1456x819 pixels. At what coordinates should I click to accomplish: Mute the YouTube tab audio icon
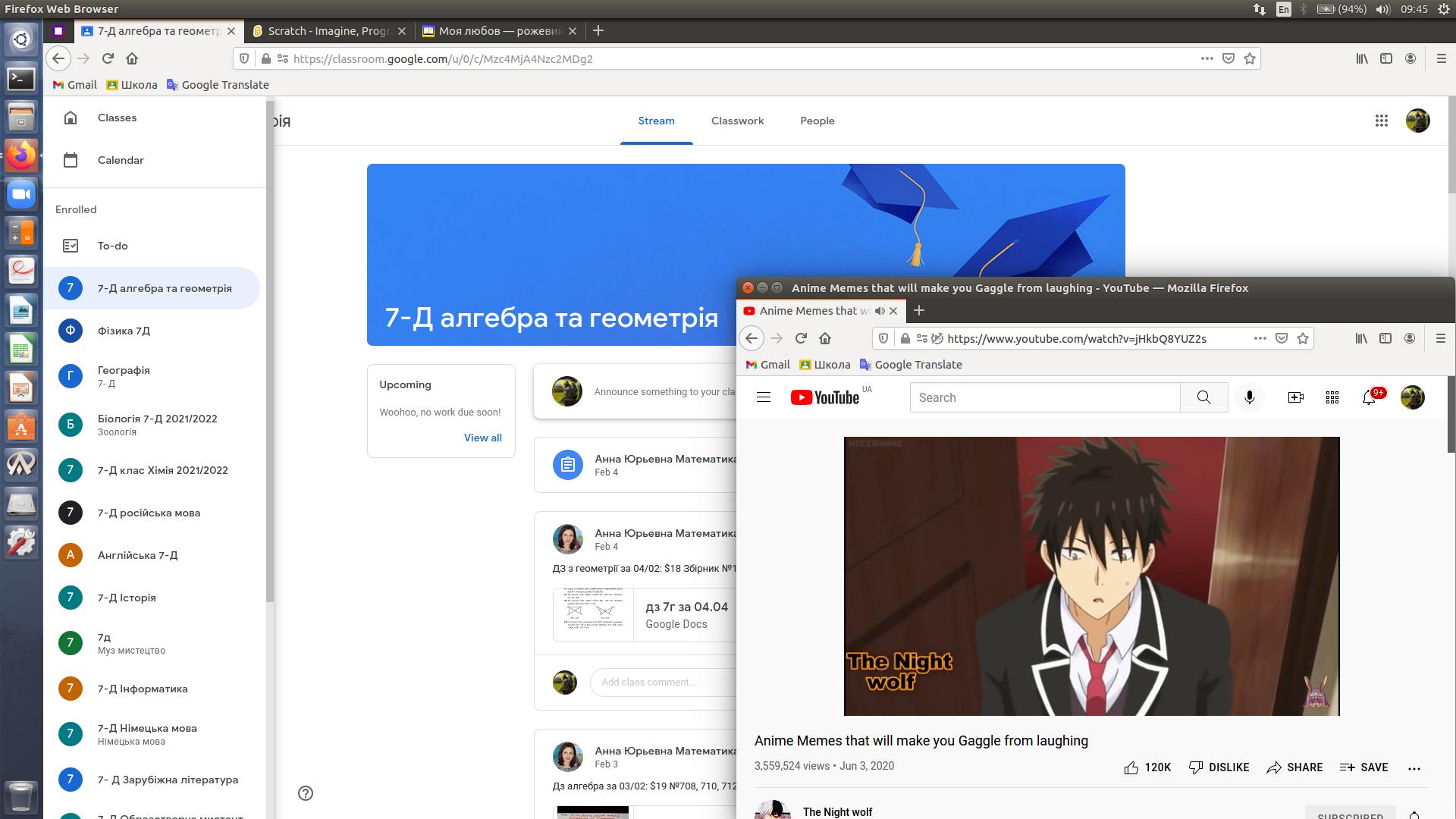coord(880,311)
